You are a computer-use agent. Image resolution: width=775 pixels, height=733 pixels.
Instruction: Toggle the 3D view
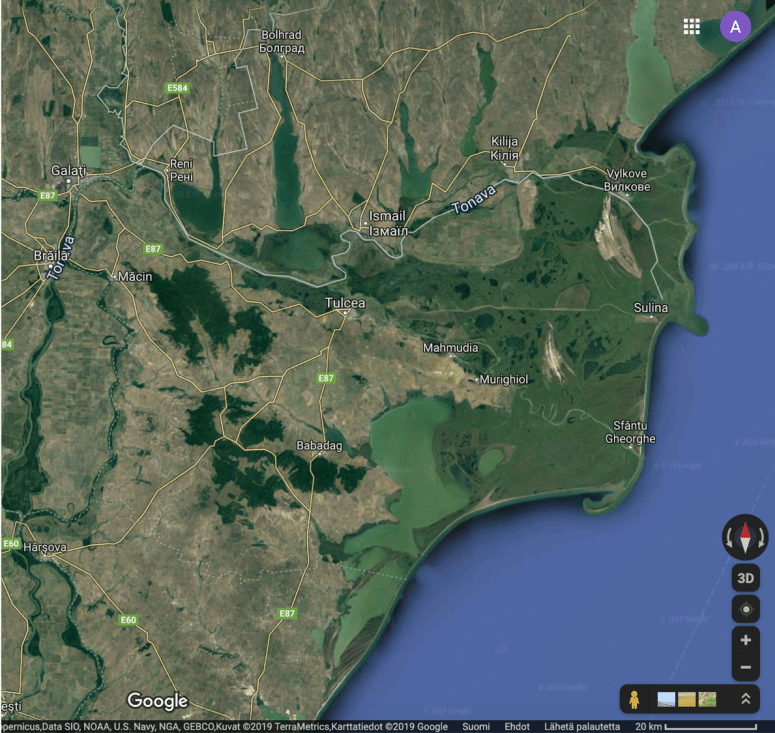pos(745,578)
